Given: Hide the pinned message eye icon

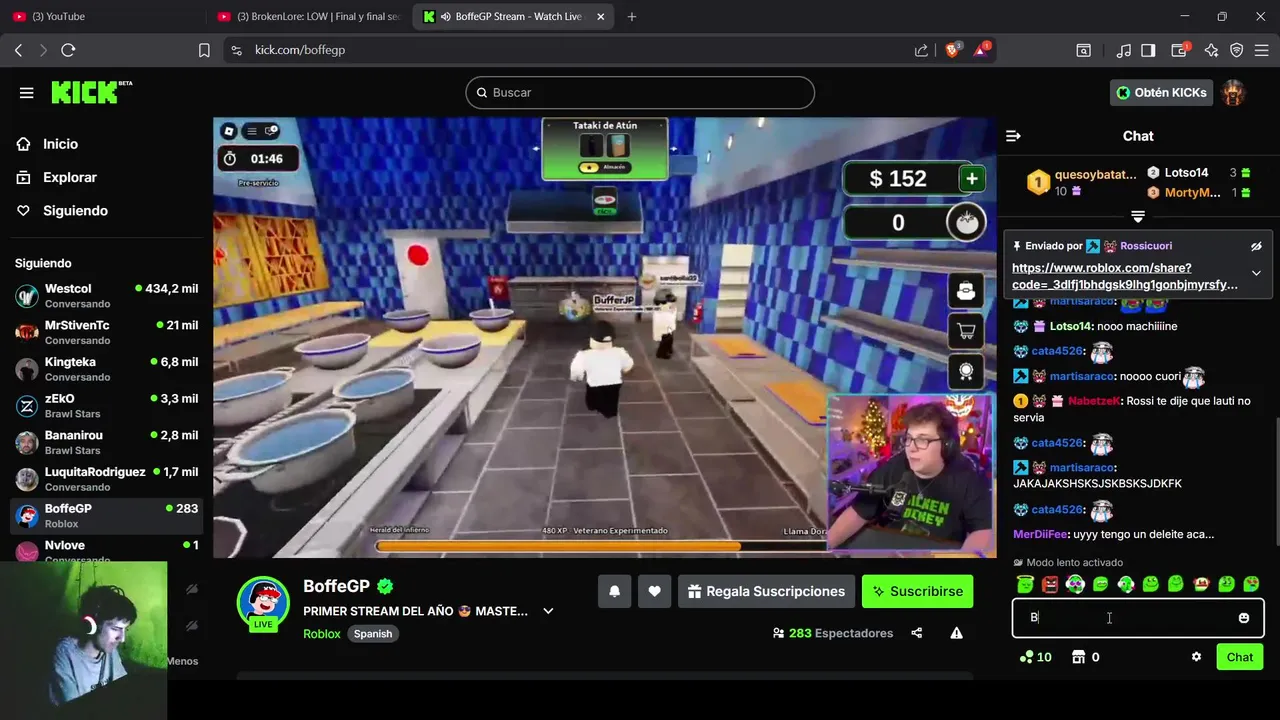Looking at the screenshot, I should [1256, 246].
